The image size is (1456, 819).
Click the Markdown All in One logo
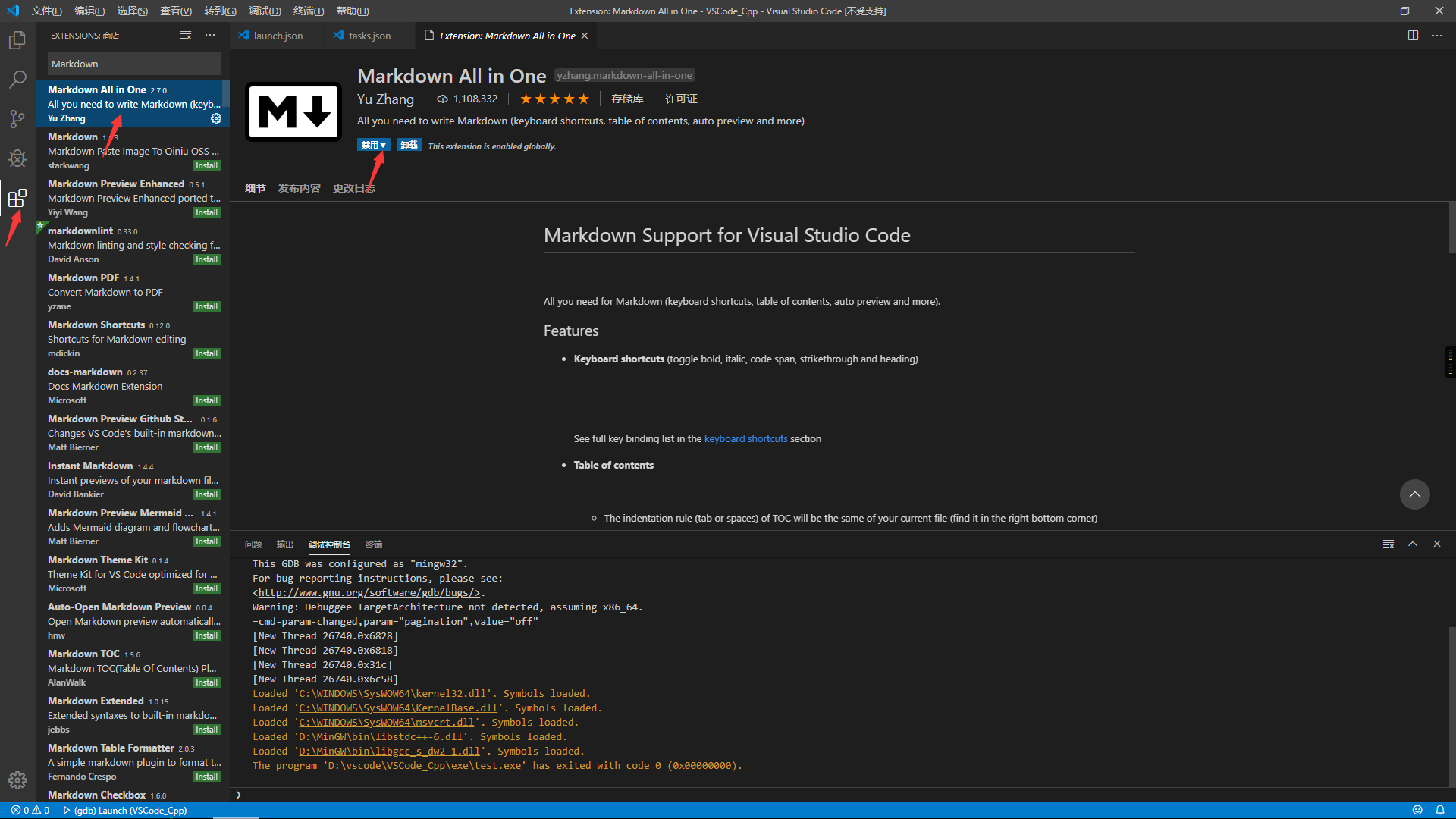[x=293, y=111]
